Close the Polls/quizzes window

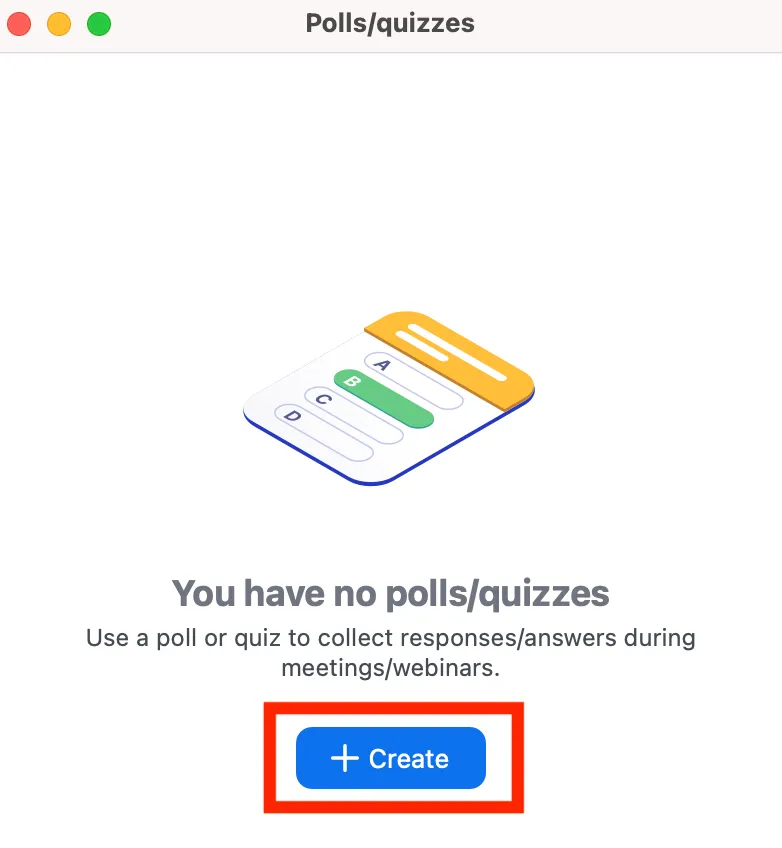pos(19,23)
